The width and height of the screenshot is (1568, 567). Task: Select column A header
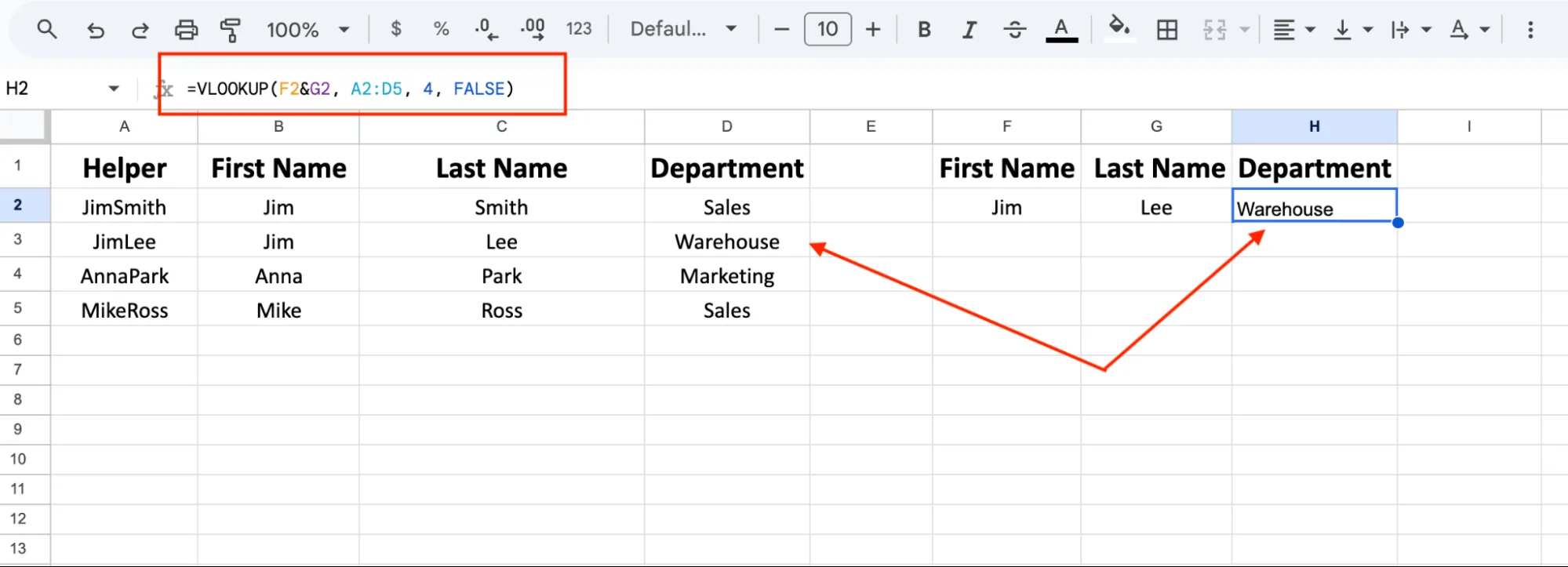(x=124, y=126)
